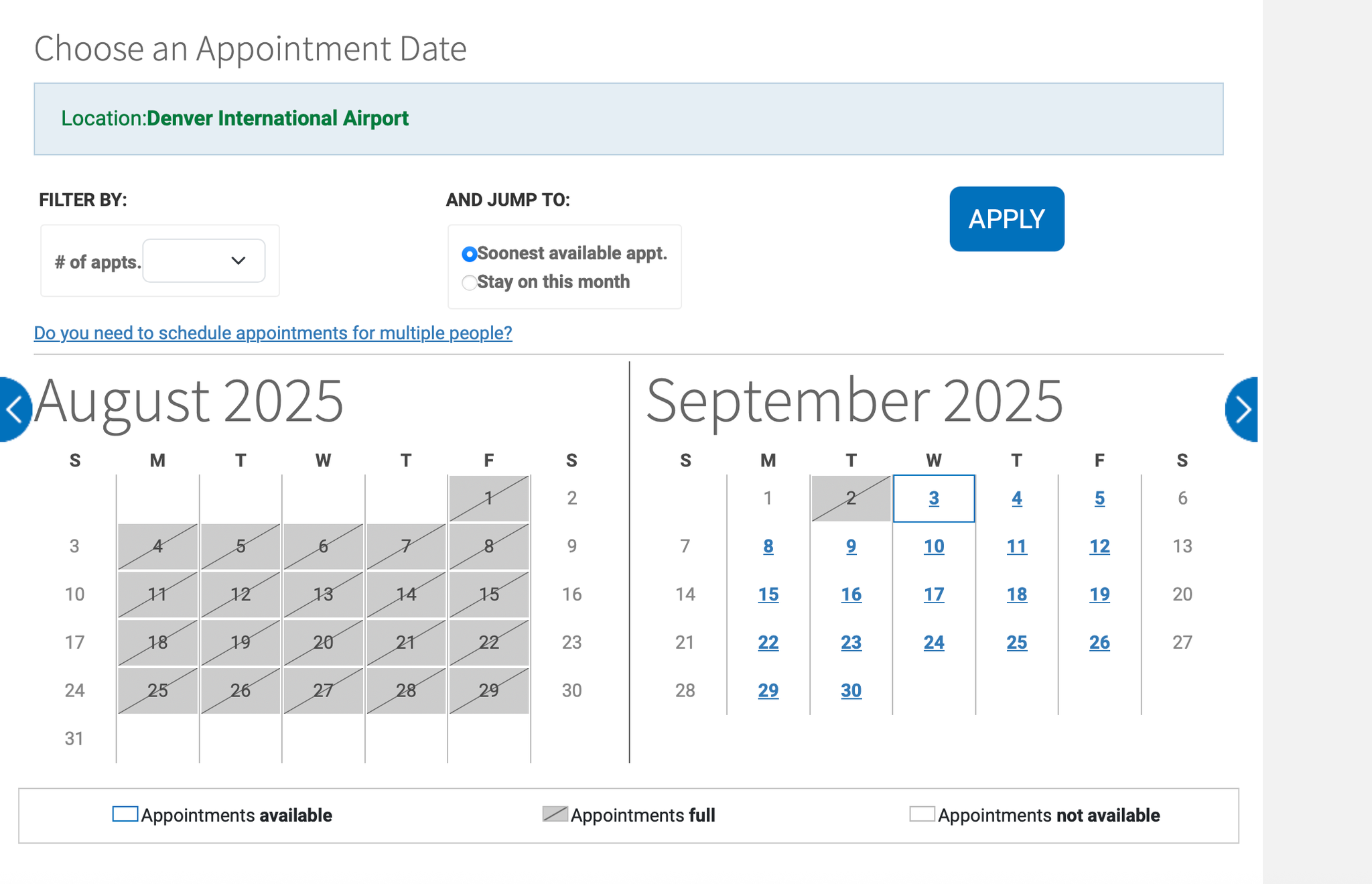Open the multiple people scheduling link
The height and width of the screenshot is (884, 1372).
point(273,332)
